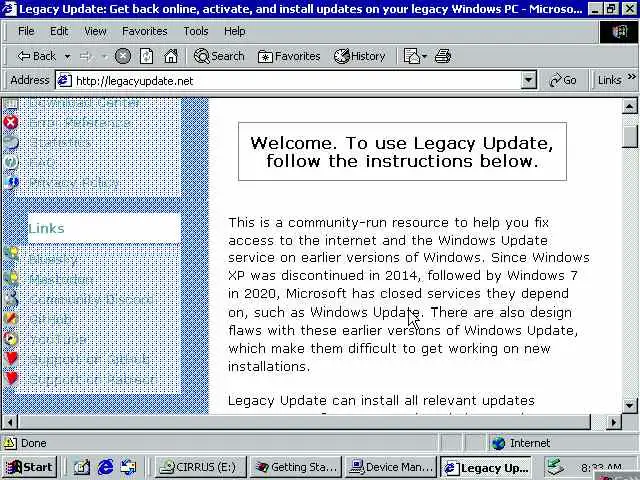Click the Welcome heading text box
This screenshot has width=640, height=480.
click(x=402, y=151)
